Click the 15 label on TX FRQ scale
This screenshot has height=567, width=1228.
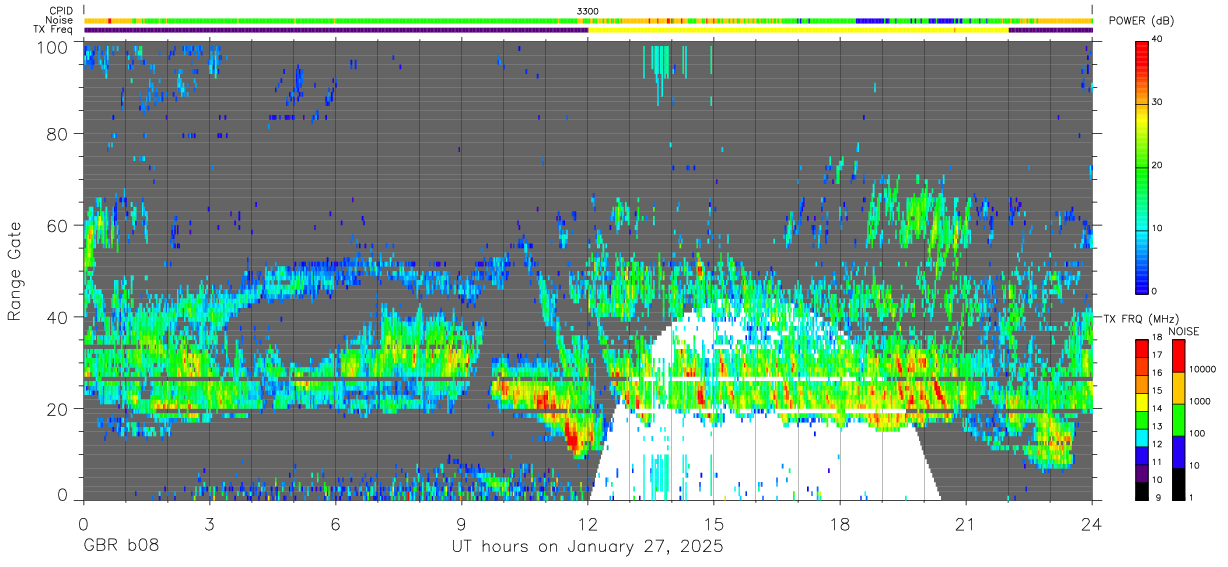click(1158, 391)
